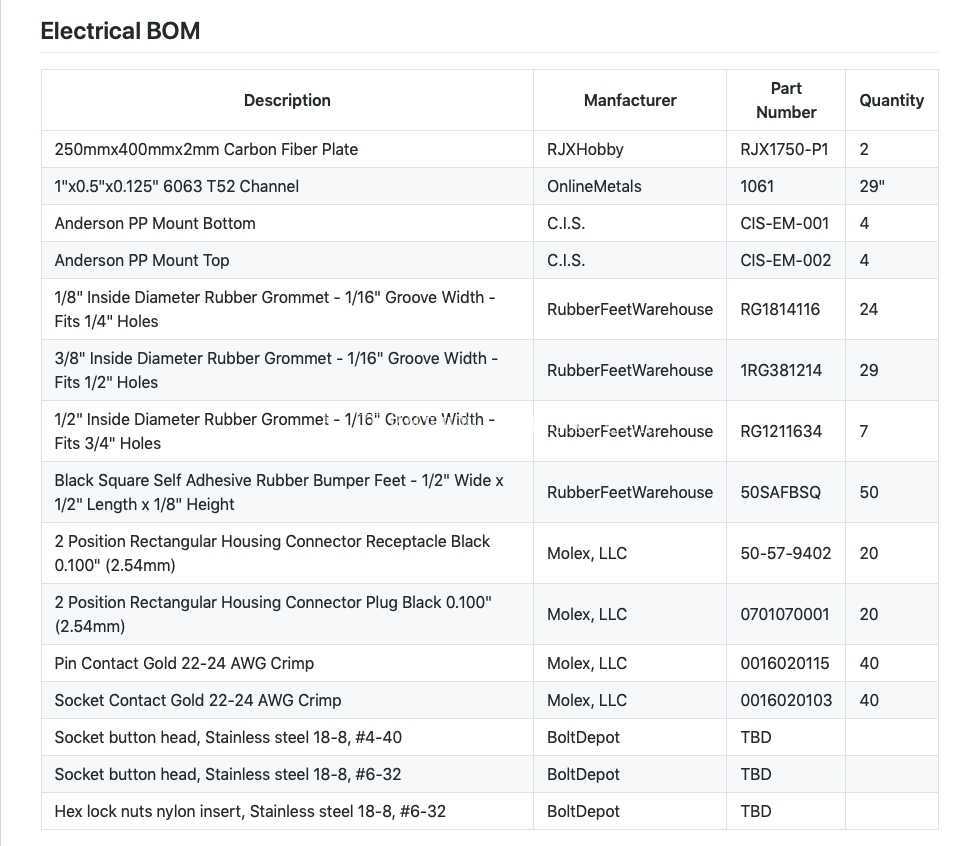
Task: Select the Manfacturer column header
Action: [630, 100]
